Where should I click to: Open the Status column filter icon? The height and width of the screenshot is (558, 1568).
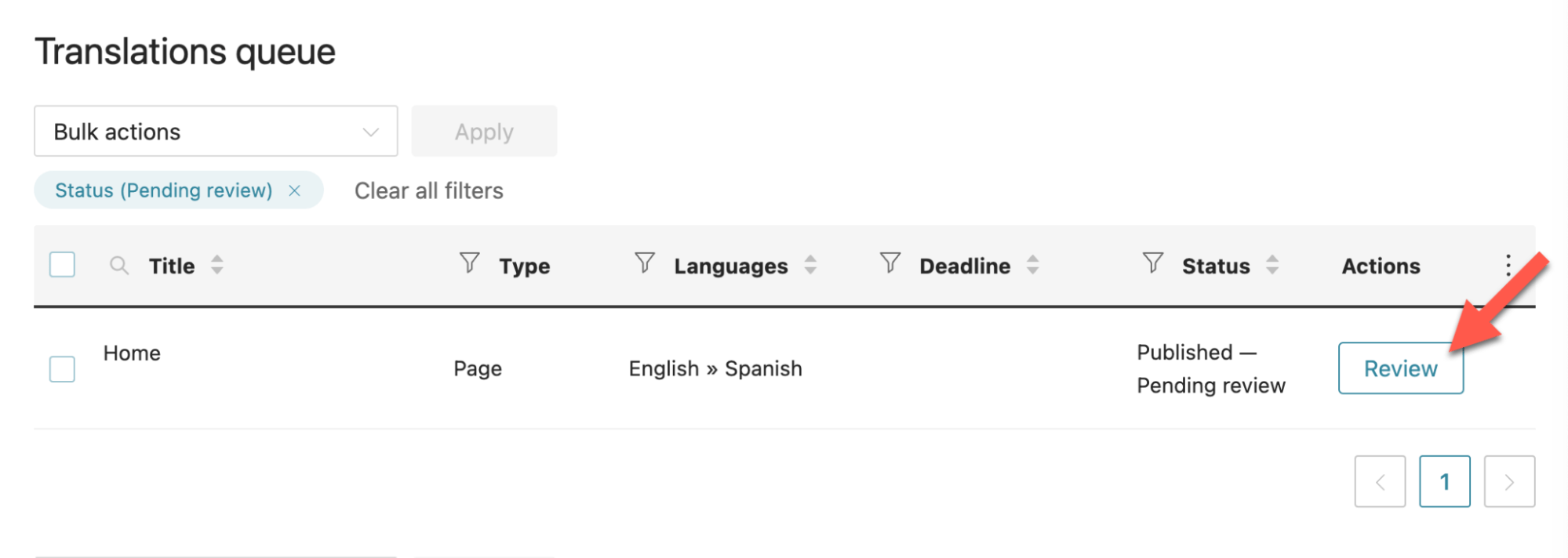(1152, 263)
